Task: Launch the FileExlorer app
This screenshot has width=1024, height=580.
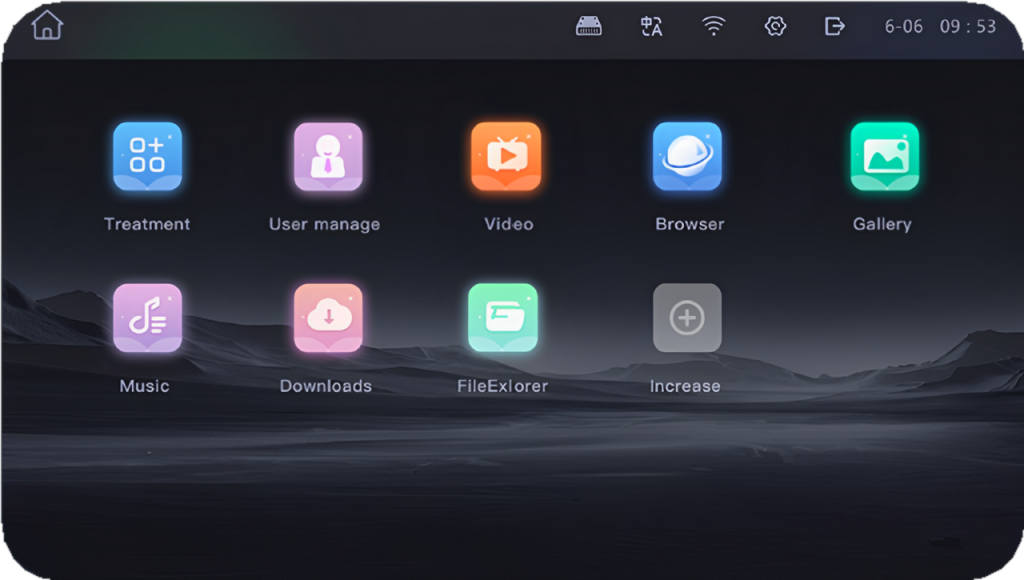Action: click(503, 318)
